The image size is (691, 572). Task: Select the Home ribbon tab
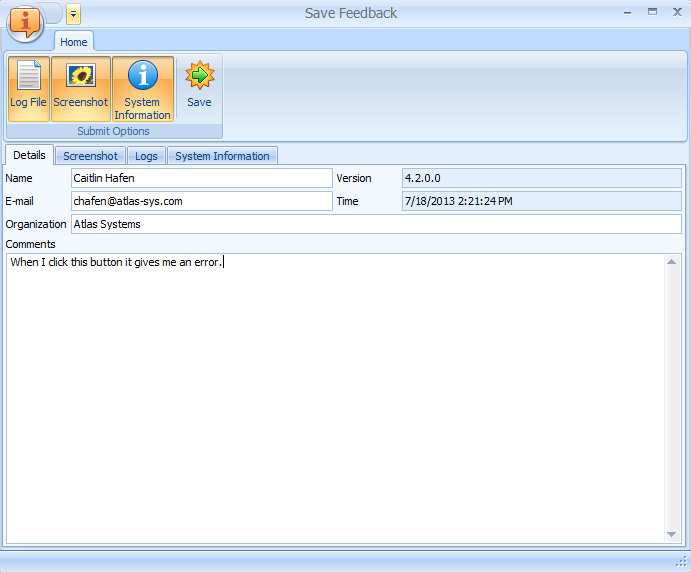click(73, 42)
